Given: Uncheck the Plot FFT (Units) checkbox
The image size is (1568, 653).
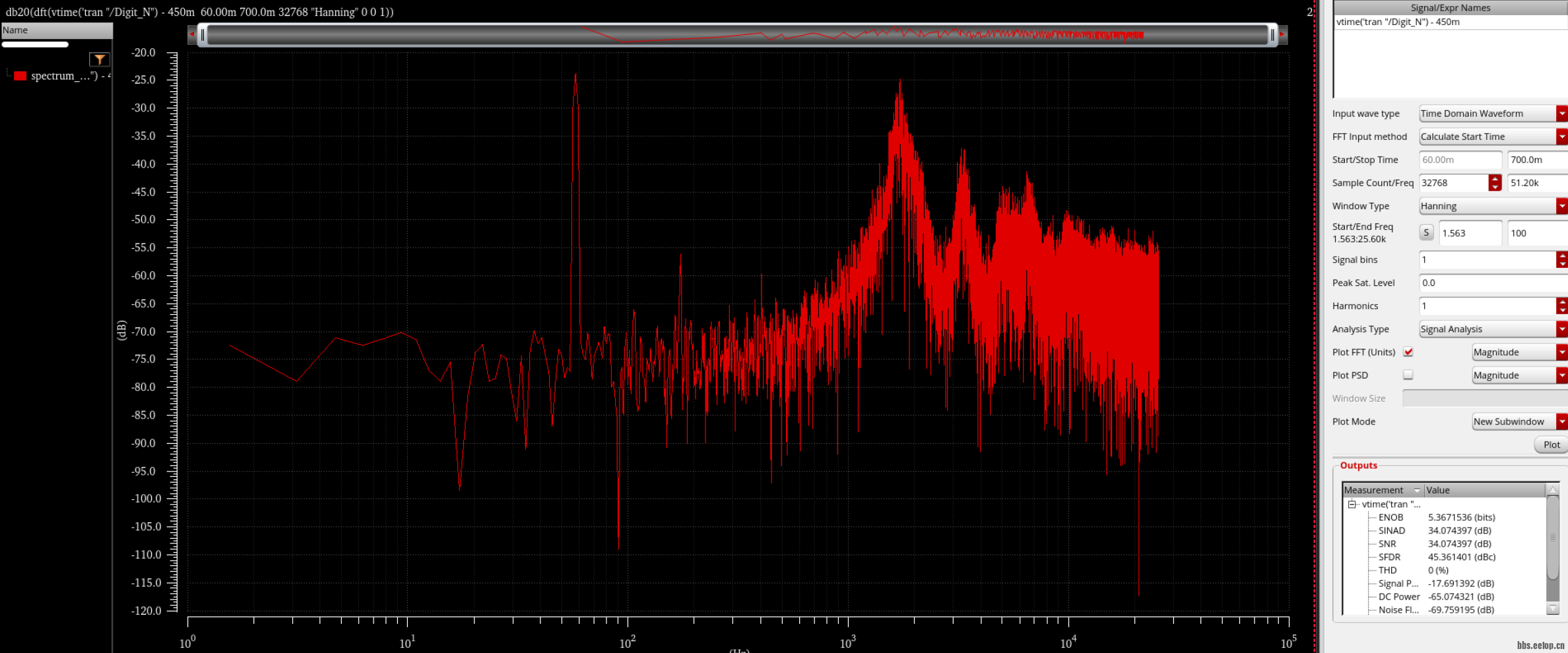Looking at the screenshot, I should 1408,352.
